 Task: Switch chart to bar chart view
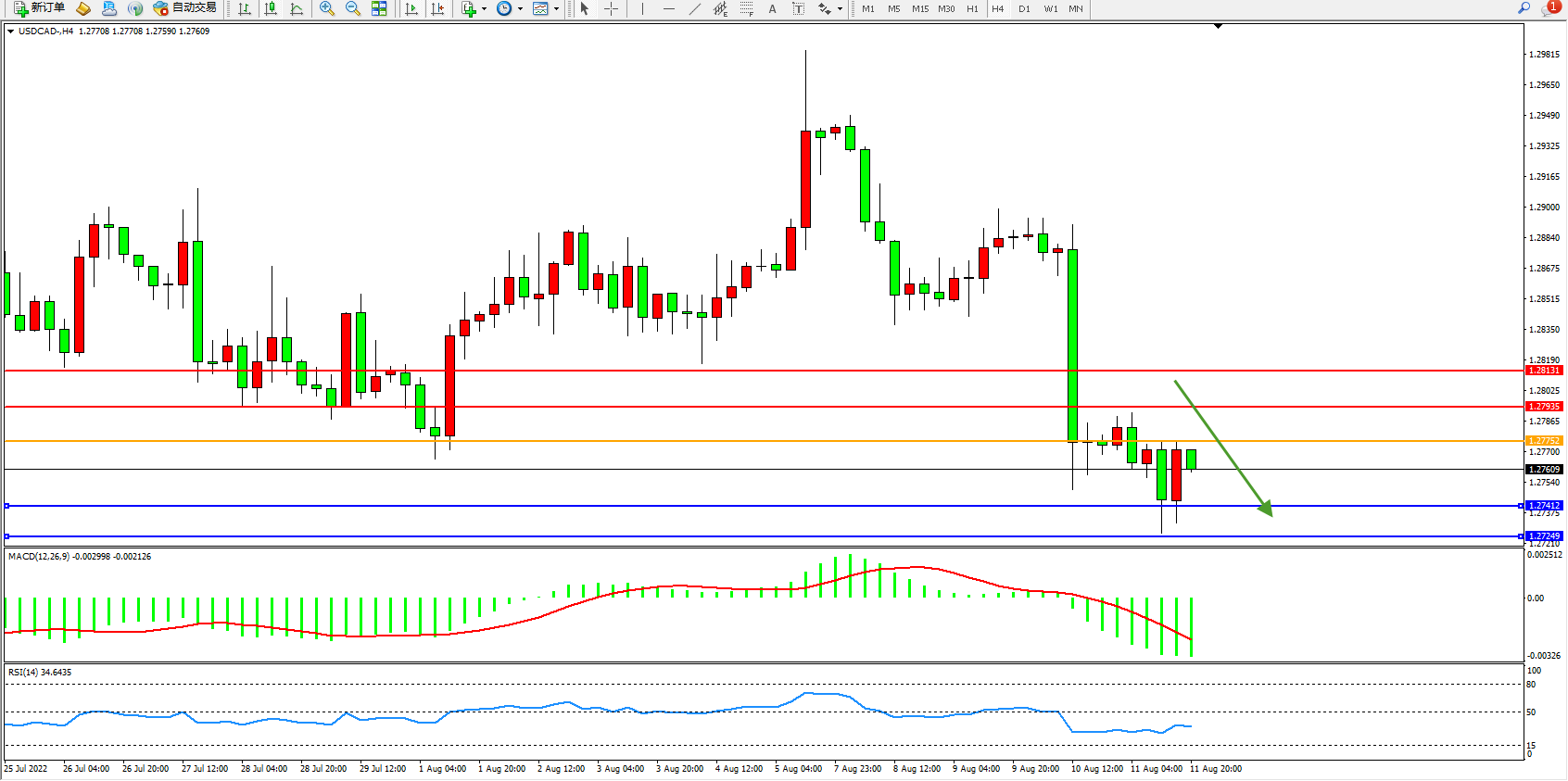coord(245,8)
